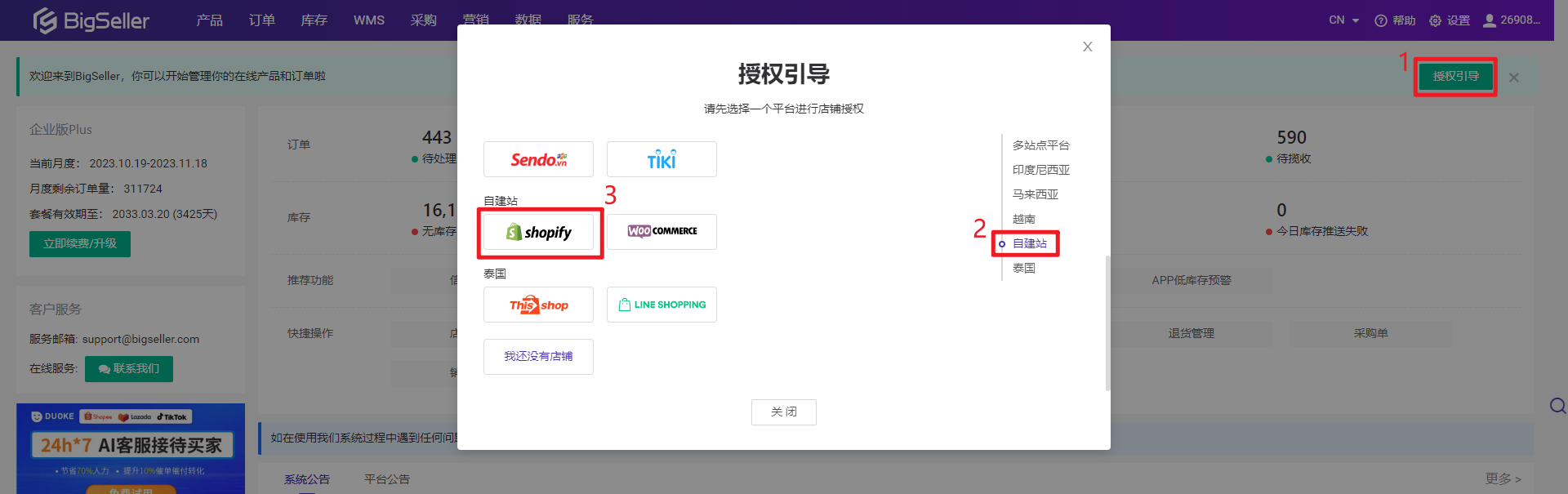This screenshot has width=1568, height=494.
Task: Choose the Tiki platform tile
Action: [661, 159]
